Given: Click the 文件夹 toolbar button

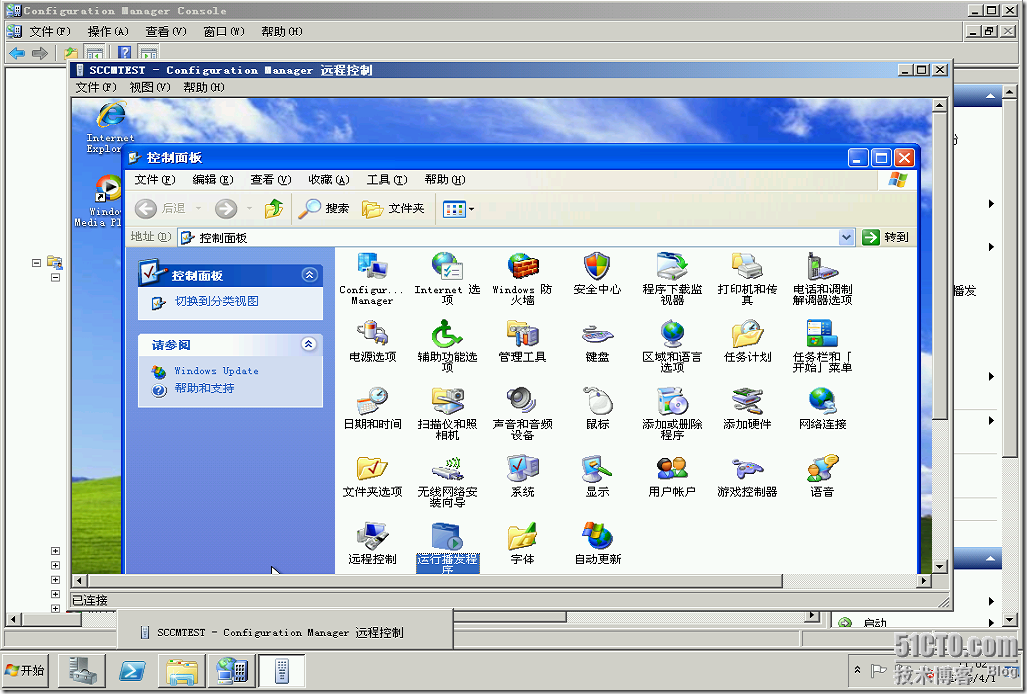Looking at the screenshot, I should coord(394,209).
